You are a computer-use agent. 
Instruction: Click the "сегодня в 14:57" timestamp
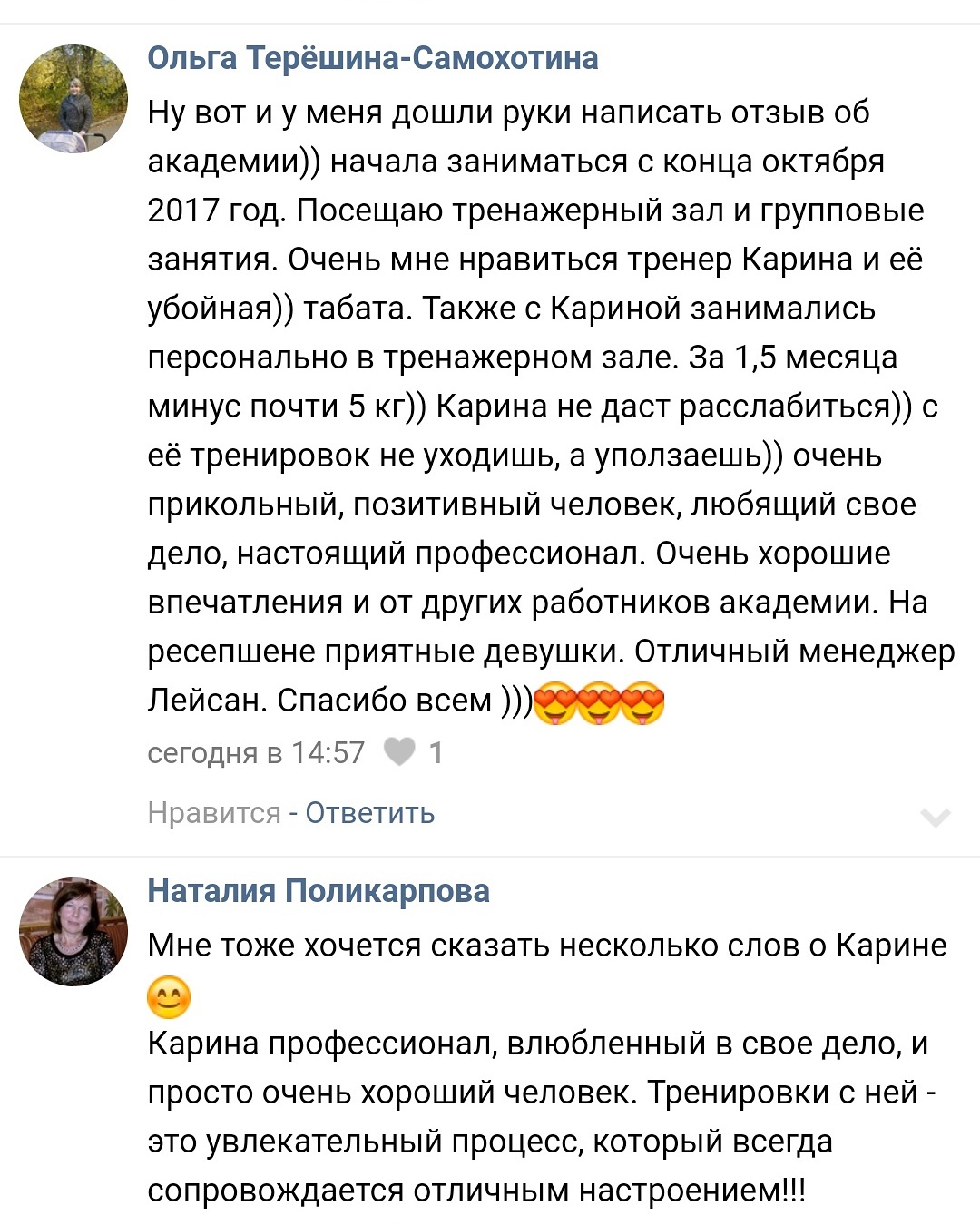tap(256, 753)
